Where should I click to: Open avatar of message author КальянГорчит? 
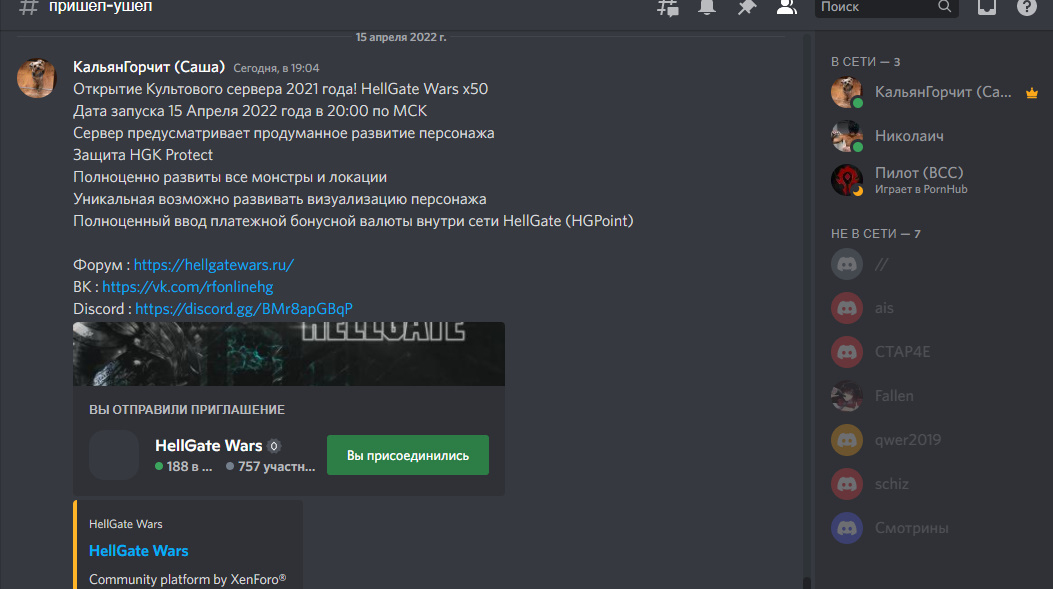tap(36, 78)
